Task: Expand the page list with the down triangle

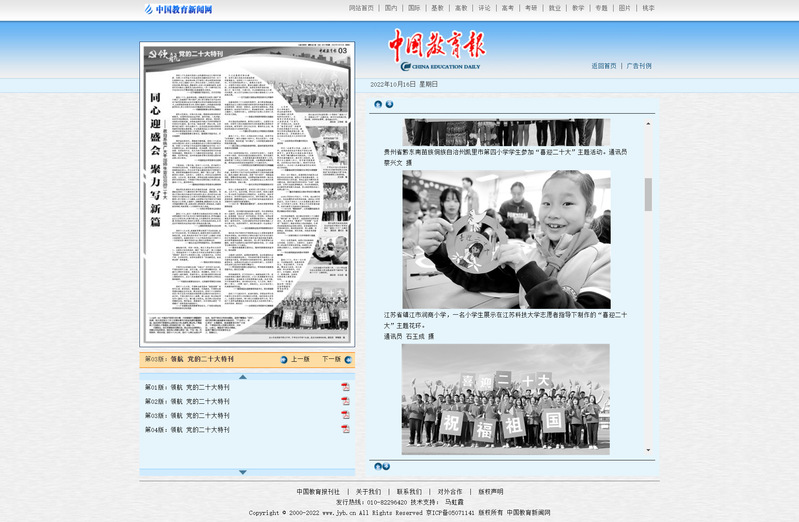Action: tap(242, 472)
